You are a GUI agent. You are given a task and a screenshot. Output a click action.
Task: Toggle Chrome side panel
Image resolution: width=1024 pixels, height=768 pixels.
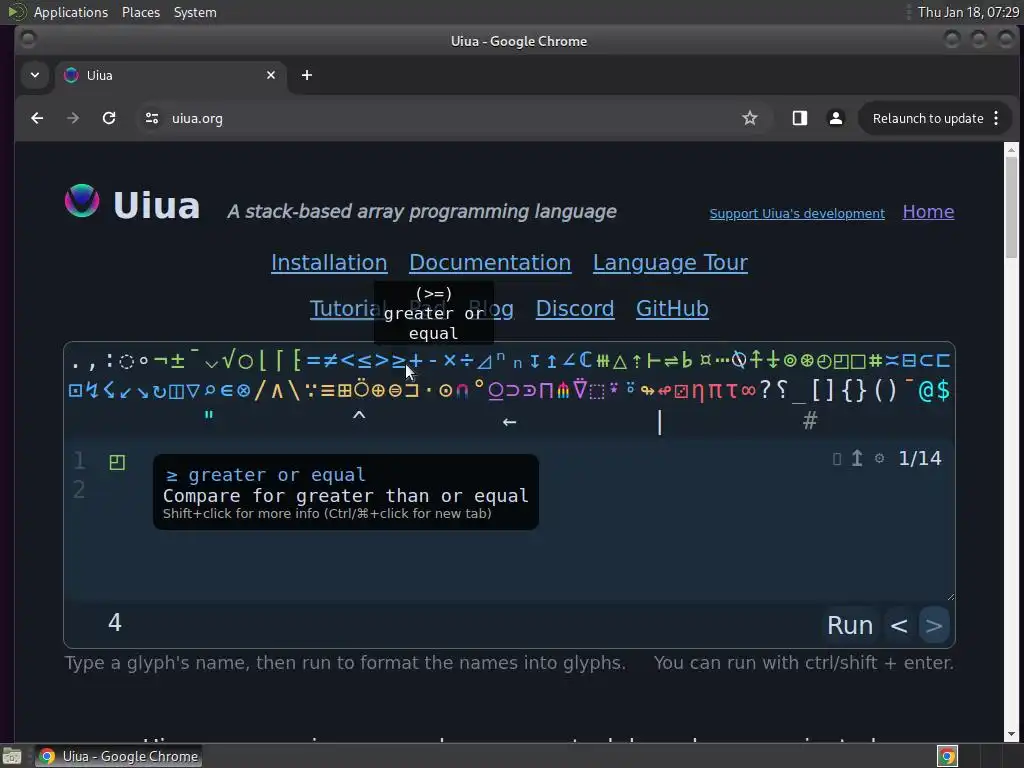point(799,118)
